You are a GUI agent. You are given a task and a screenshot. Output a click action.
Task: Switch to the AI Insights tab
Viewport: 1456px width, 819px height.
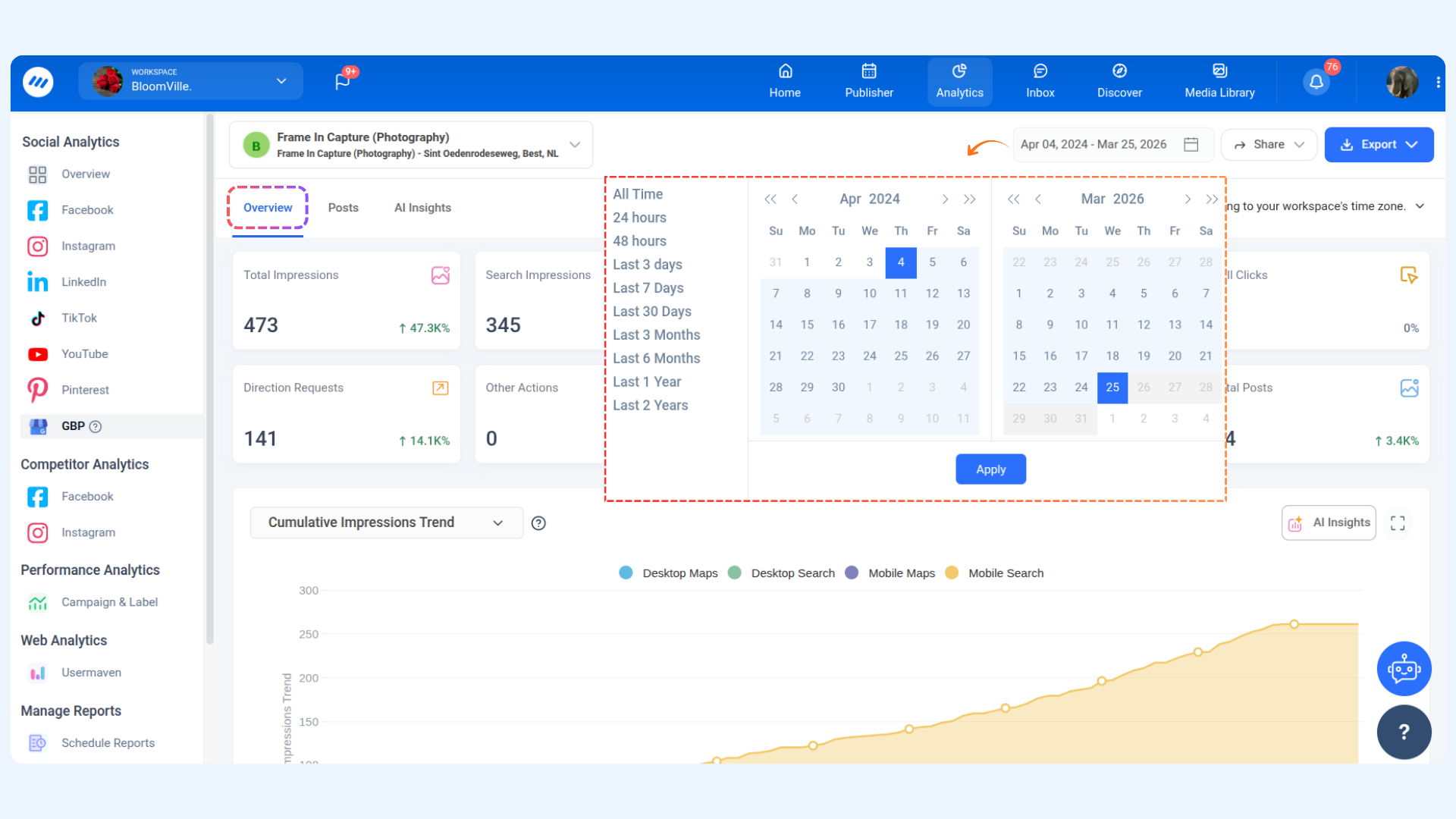coord(422,208)
